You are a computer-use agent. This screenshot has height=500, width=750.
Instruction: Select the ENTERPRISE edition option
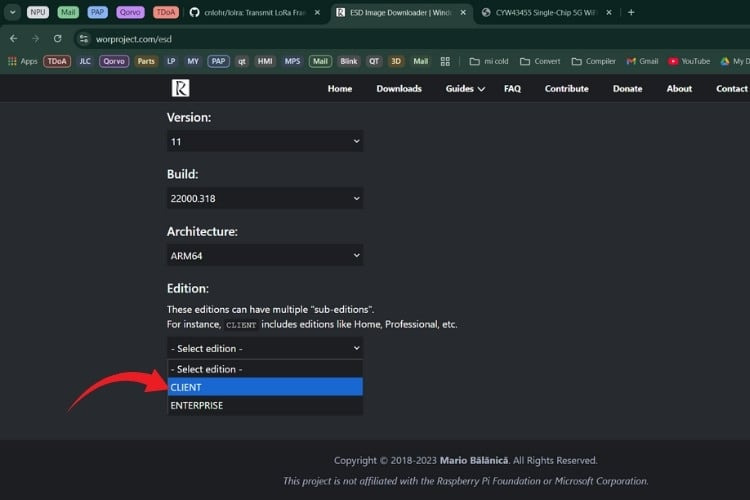(x=265, y=405)
